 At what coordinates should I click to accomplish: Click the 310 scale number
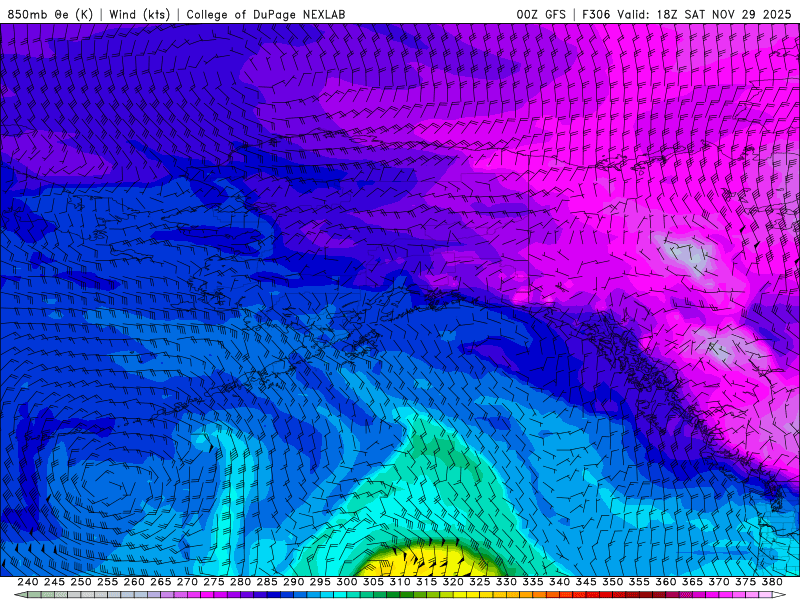(x=400, y=582)
